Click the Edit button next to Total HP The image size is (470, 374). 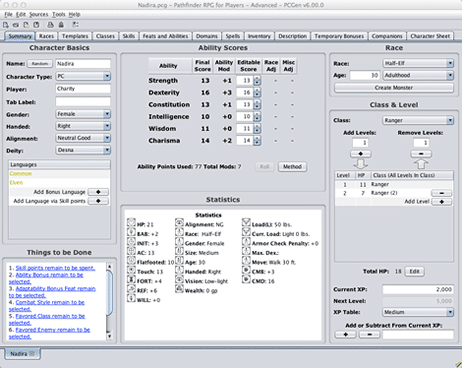pos(414,271)
